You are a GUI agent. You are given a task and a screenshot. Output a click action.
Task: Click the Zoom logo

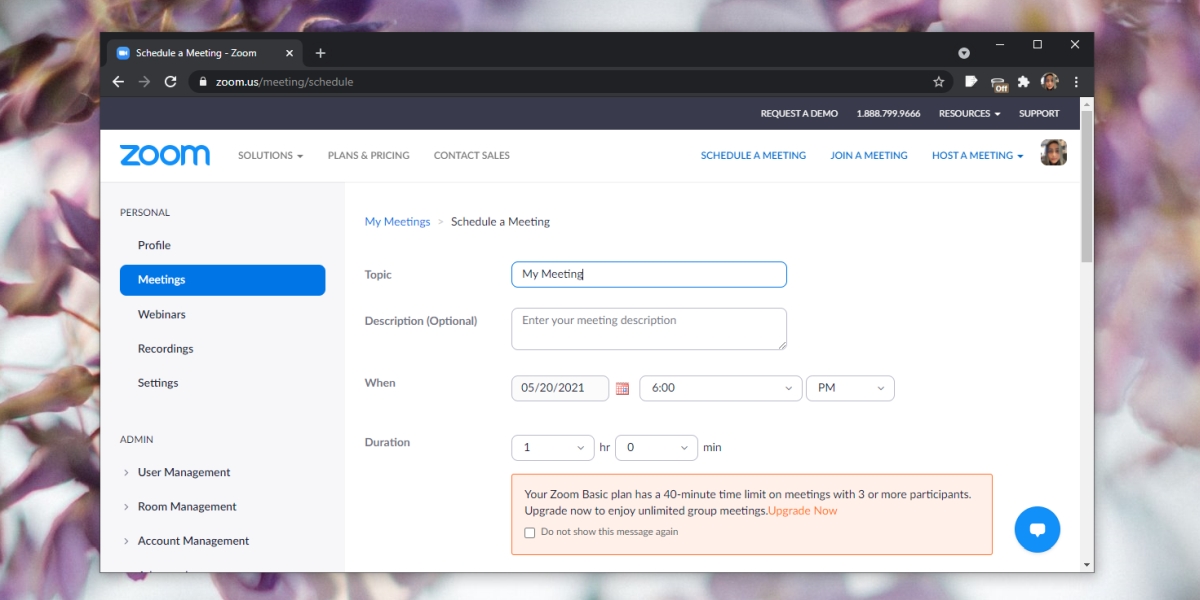165,155
